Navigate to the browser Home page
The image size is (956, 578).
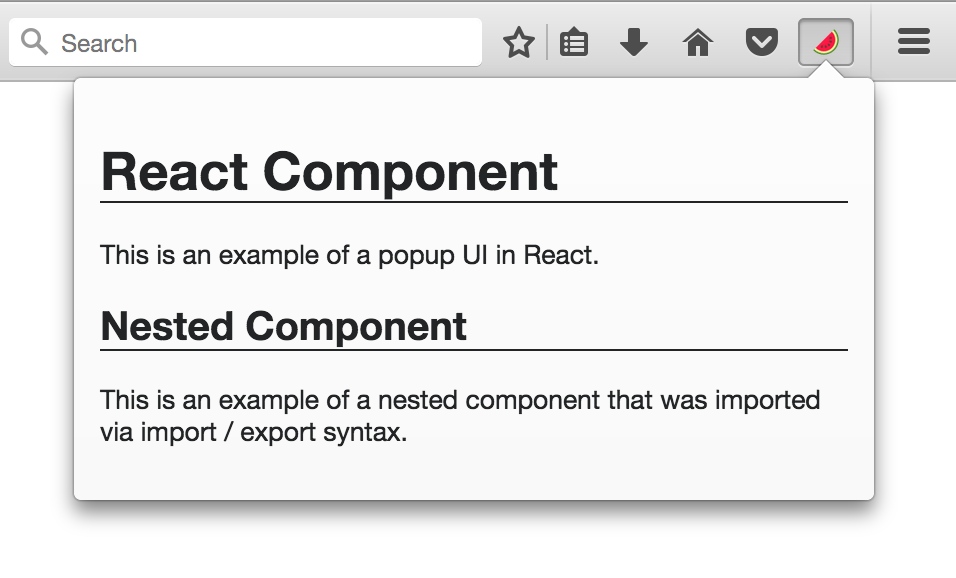coord(697,42)
